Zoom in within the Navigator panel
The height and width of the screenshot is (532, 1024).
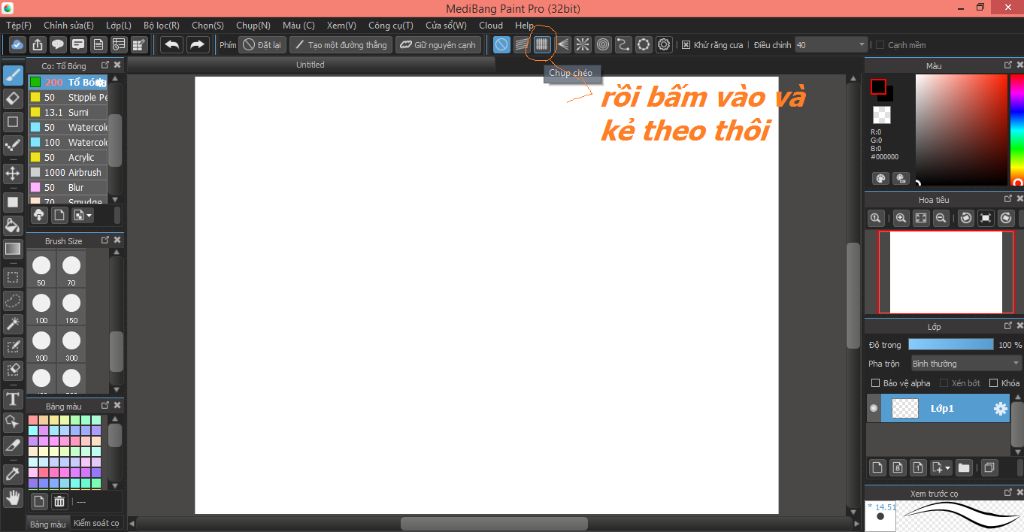click(x=901, y=218)
